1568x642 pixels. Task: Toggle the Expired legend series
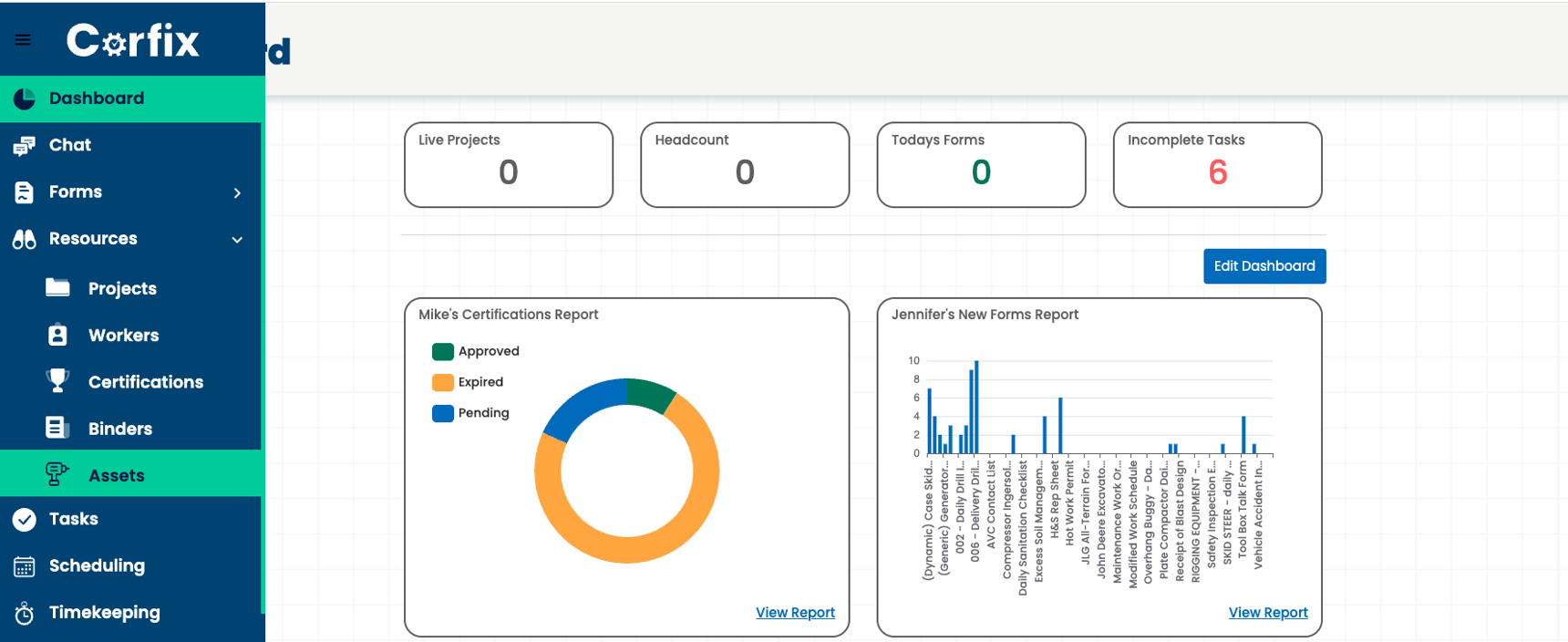(443, 383)
